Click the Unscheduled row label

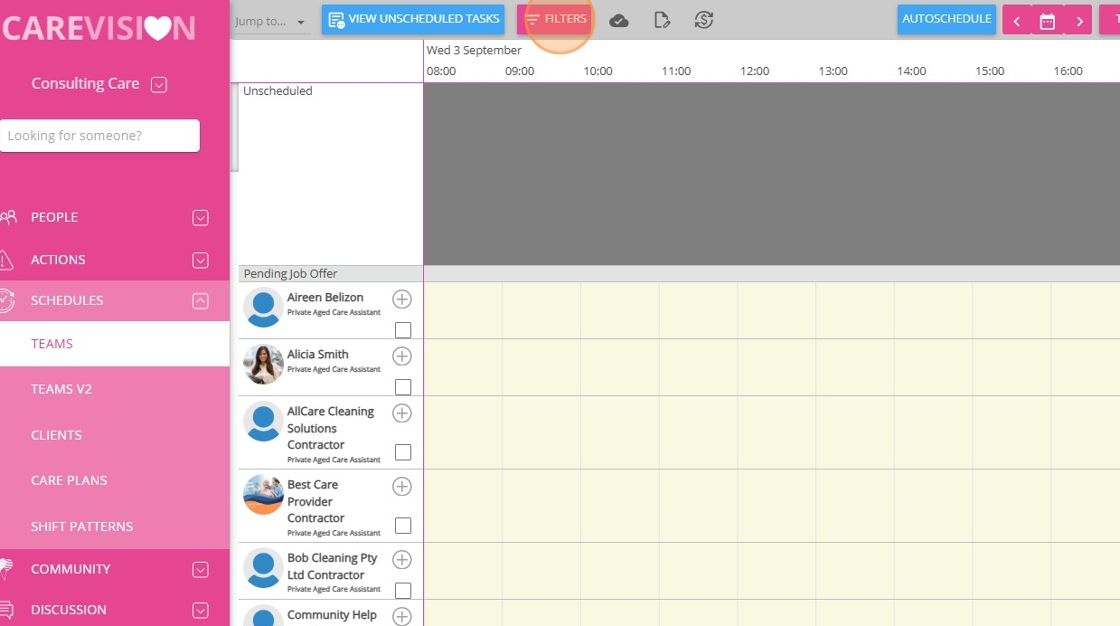[x=277, y=91]
